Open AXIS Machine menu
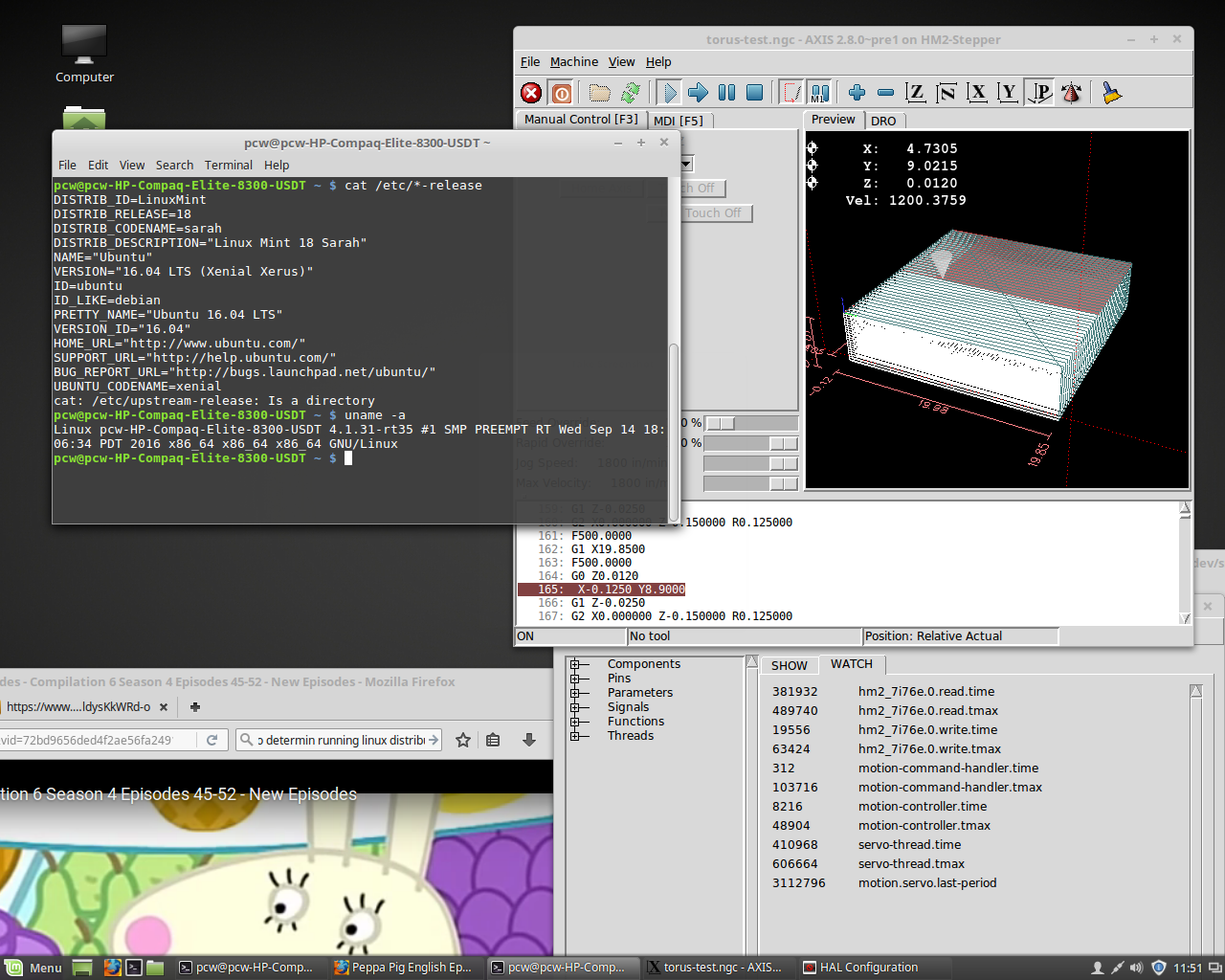 574,62
